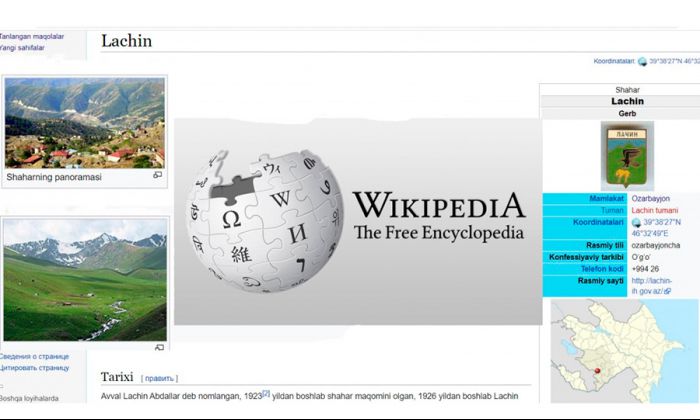The width and height of the screenshot is (700, 420).
Task: Click the Koordinatalari label in infobox
Action: pyautogui.click(x=598, y=222)
